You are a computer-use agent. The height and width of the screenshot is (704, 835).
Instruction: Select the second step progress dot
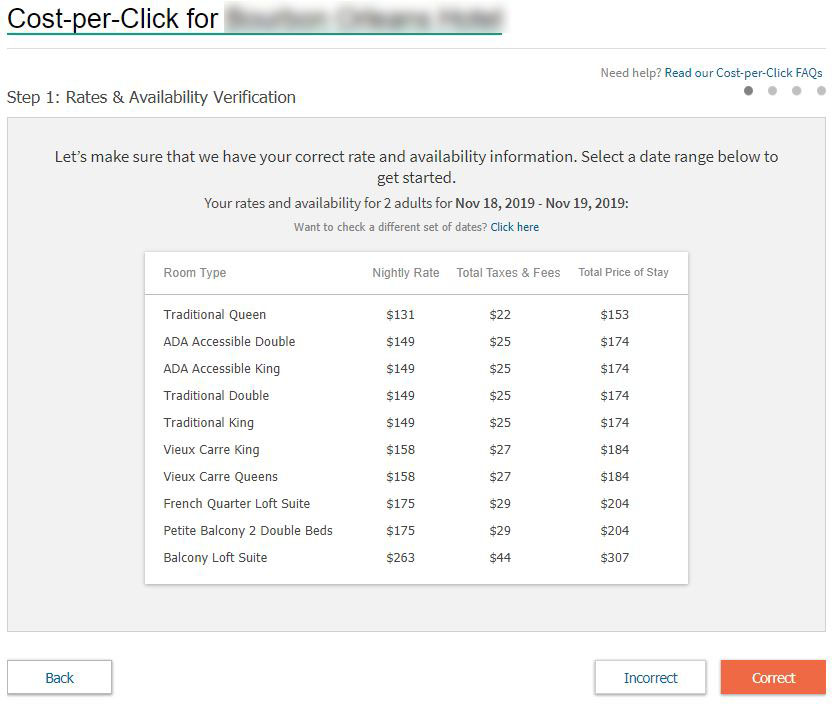click(x=773, y=91)
